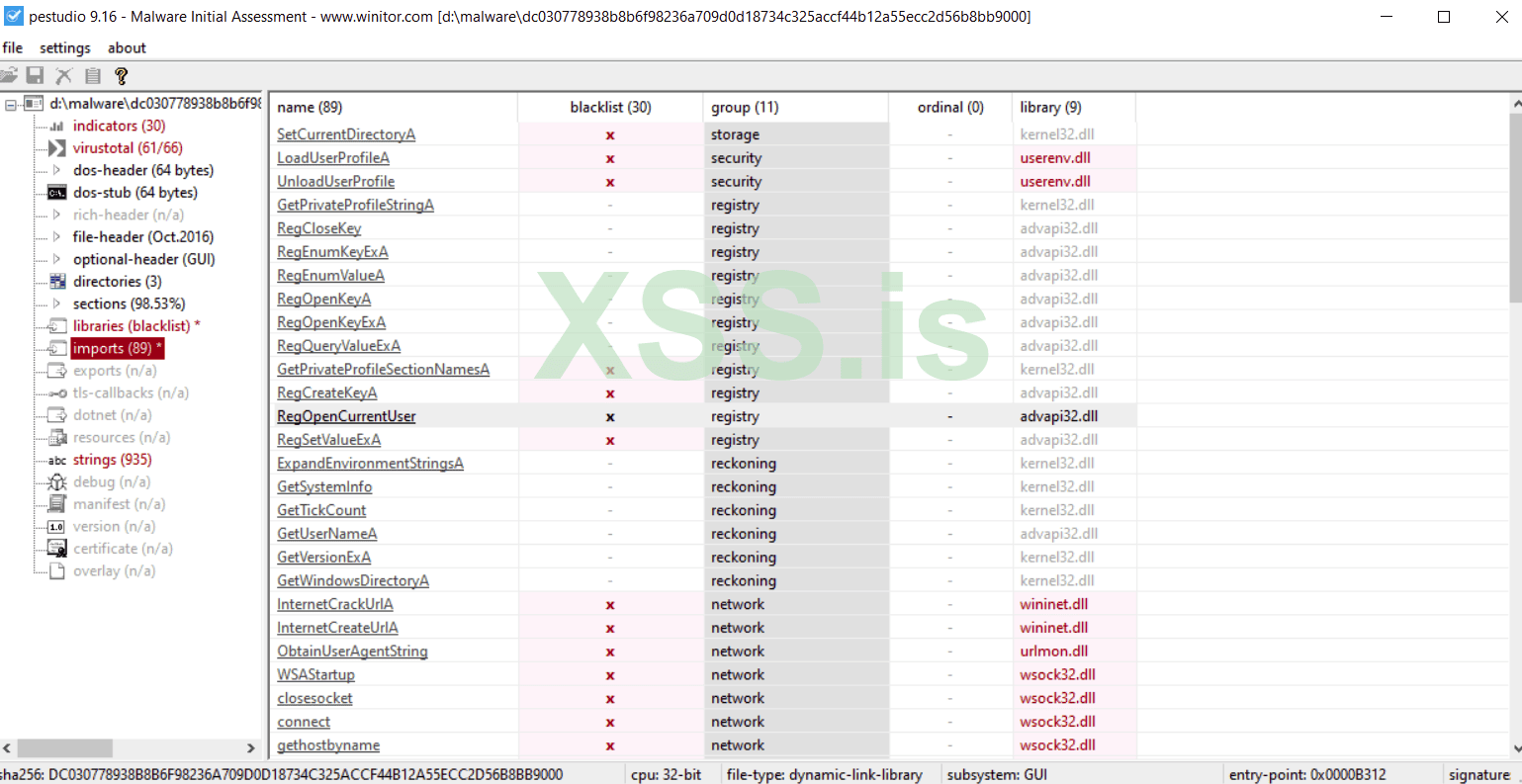Open the LoadUserProfileA import link

click(333, 158)
